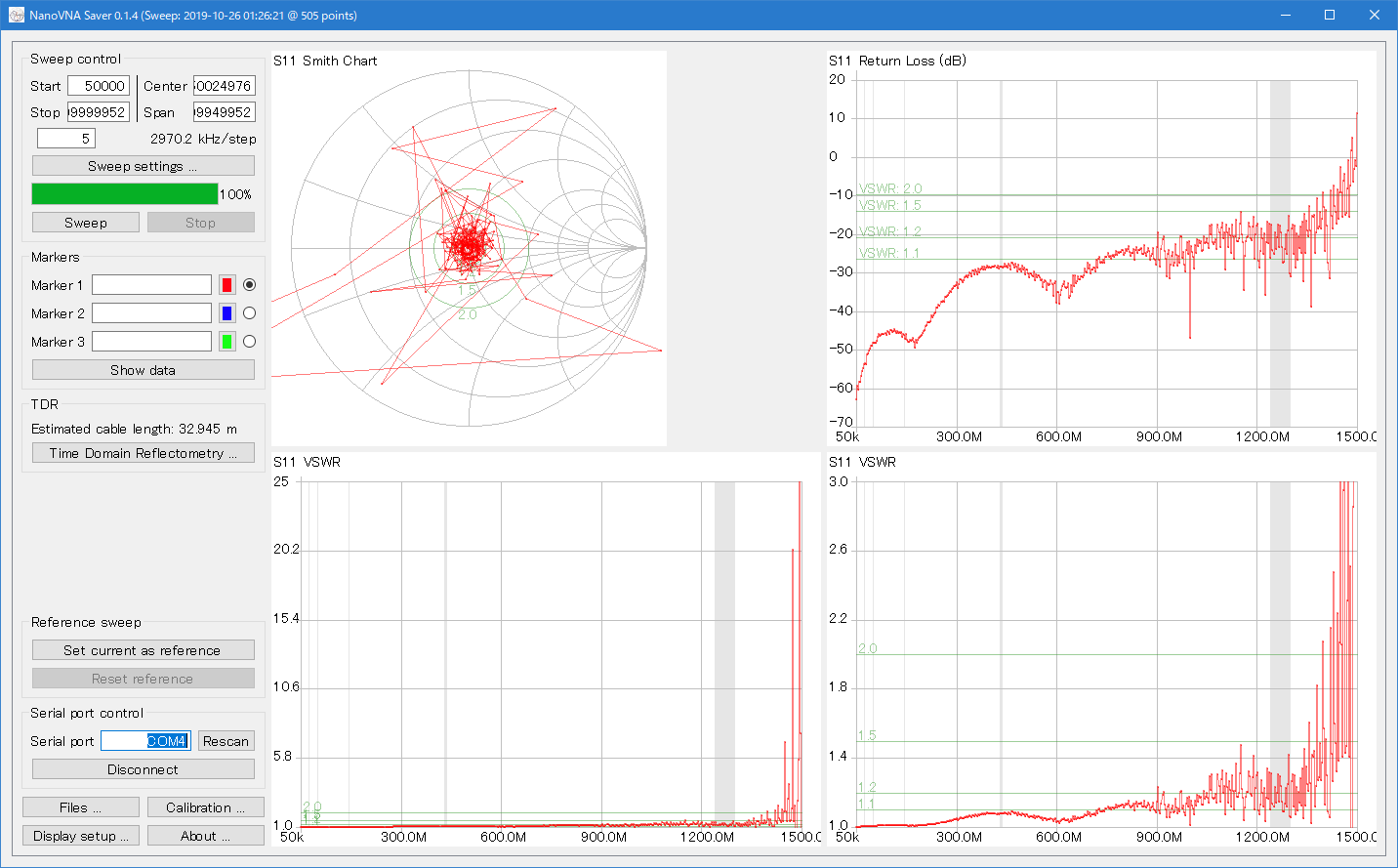Open the Files dialog
Viewport: 1398px width, 868px height.
81,807
